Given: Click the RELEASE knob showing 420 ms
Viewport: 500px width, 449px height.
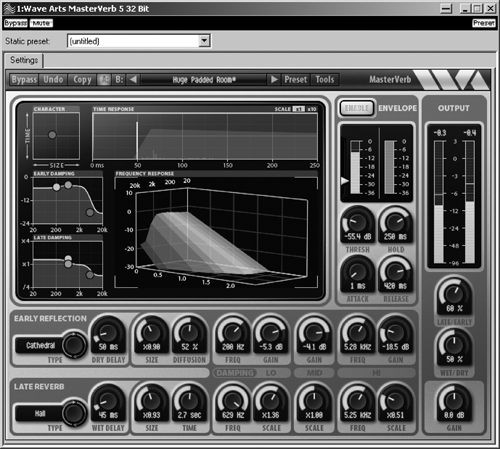Looking at the screenshot, I should click(x=395, y=272).
